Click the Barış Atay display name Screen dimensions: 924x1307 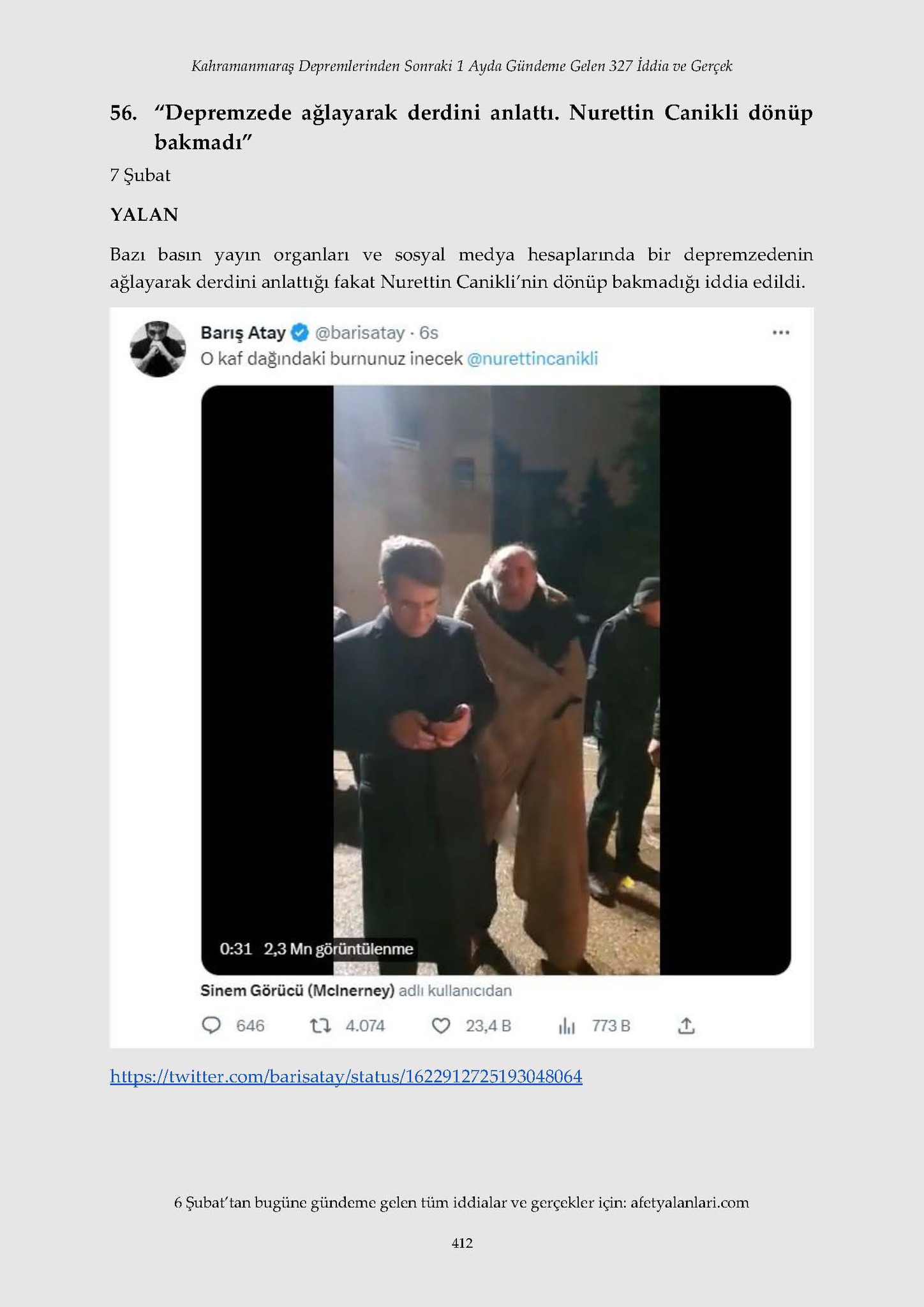tap(242, 332)
